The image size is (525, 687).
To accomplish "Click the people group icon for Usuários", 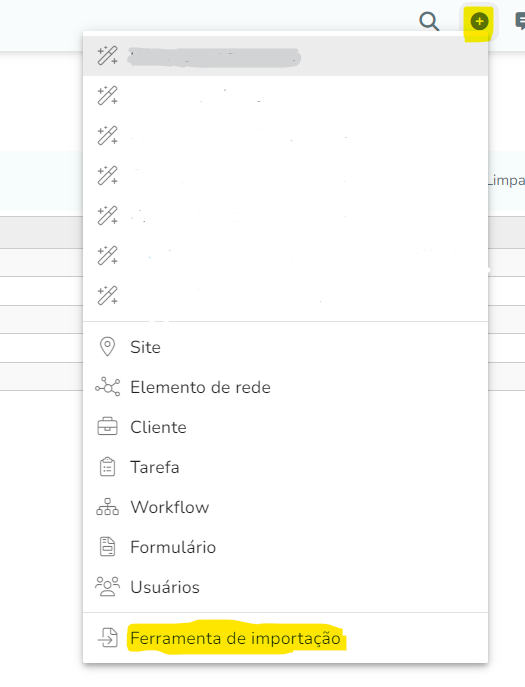I will point(107,586).
